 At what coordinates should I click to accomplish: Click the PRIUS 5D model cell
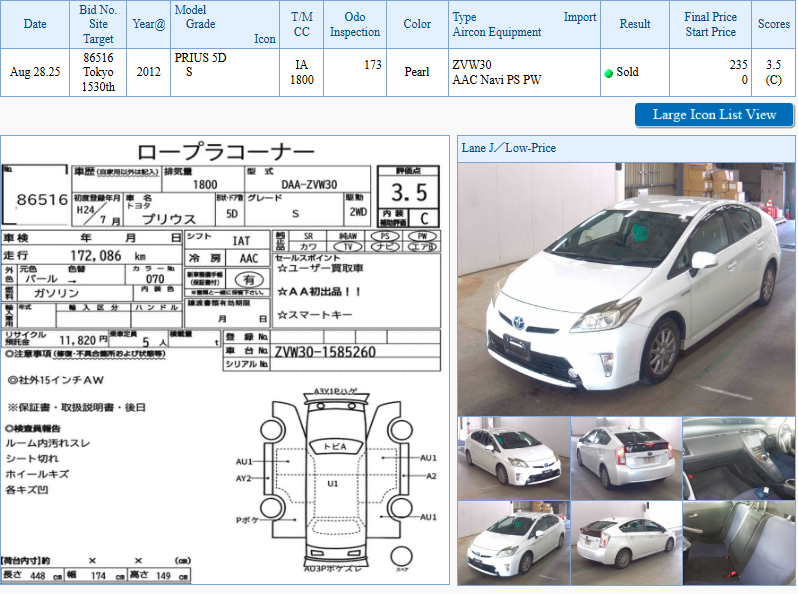(201, 58)
